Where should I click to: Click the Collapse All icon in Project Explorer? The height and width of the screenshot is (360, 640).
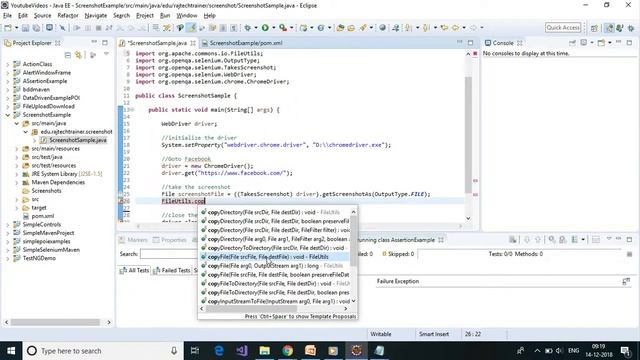[x=68, y=55]
